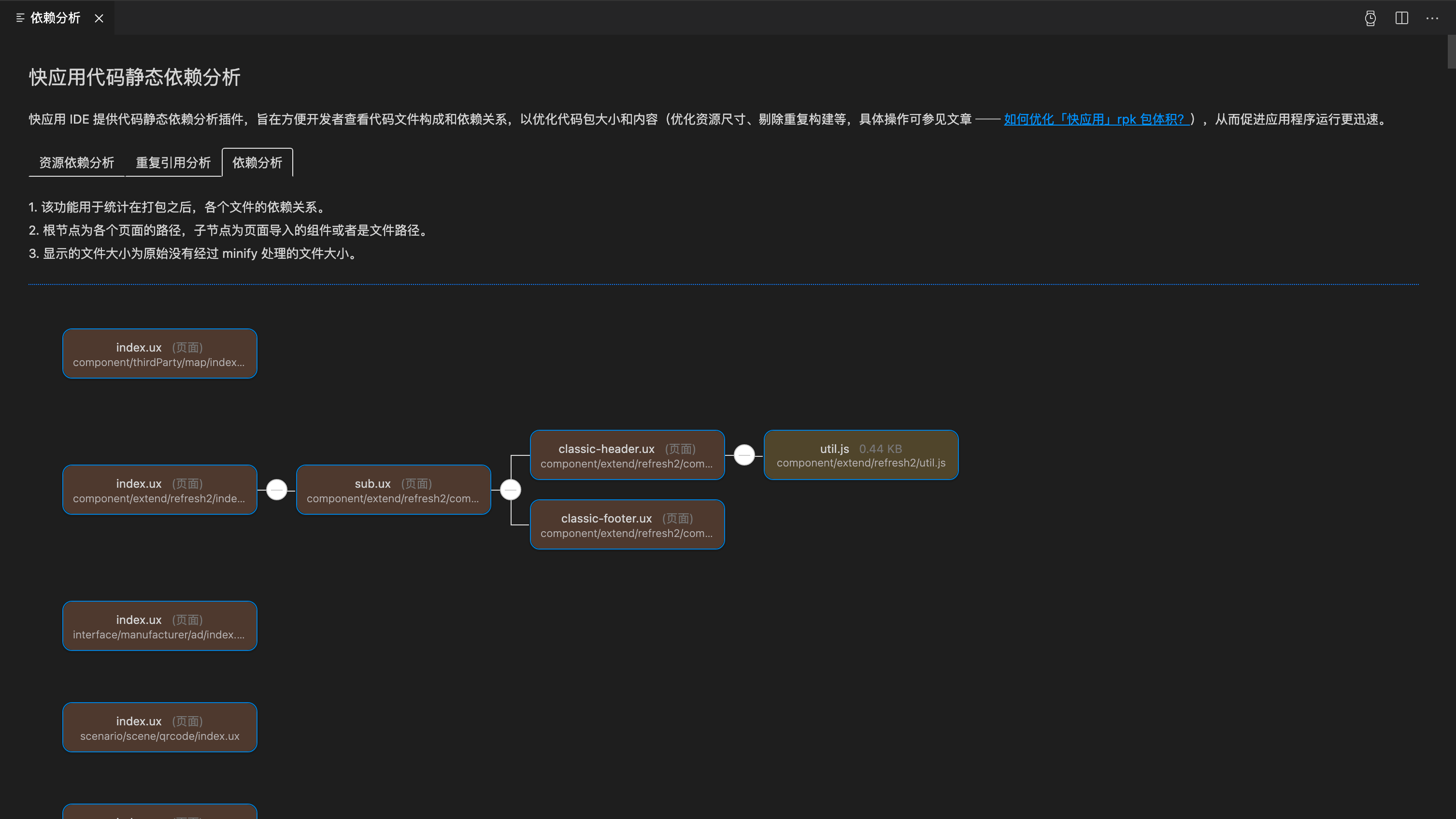Collapse classic-header.ux node's children
The height and width of the screenshot is (819, 1456).
[744, 455]
